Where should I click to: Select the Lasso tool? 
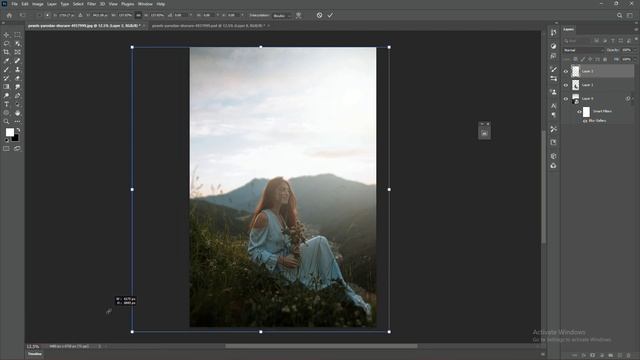click(6, 44)
